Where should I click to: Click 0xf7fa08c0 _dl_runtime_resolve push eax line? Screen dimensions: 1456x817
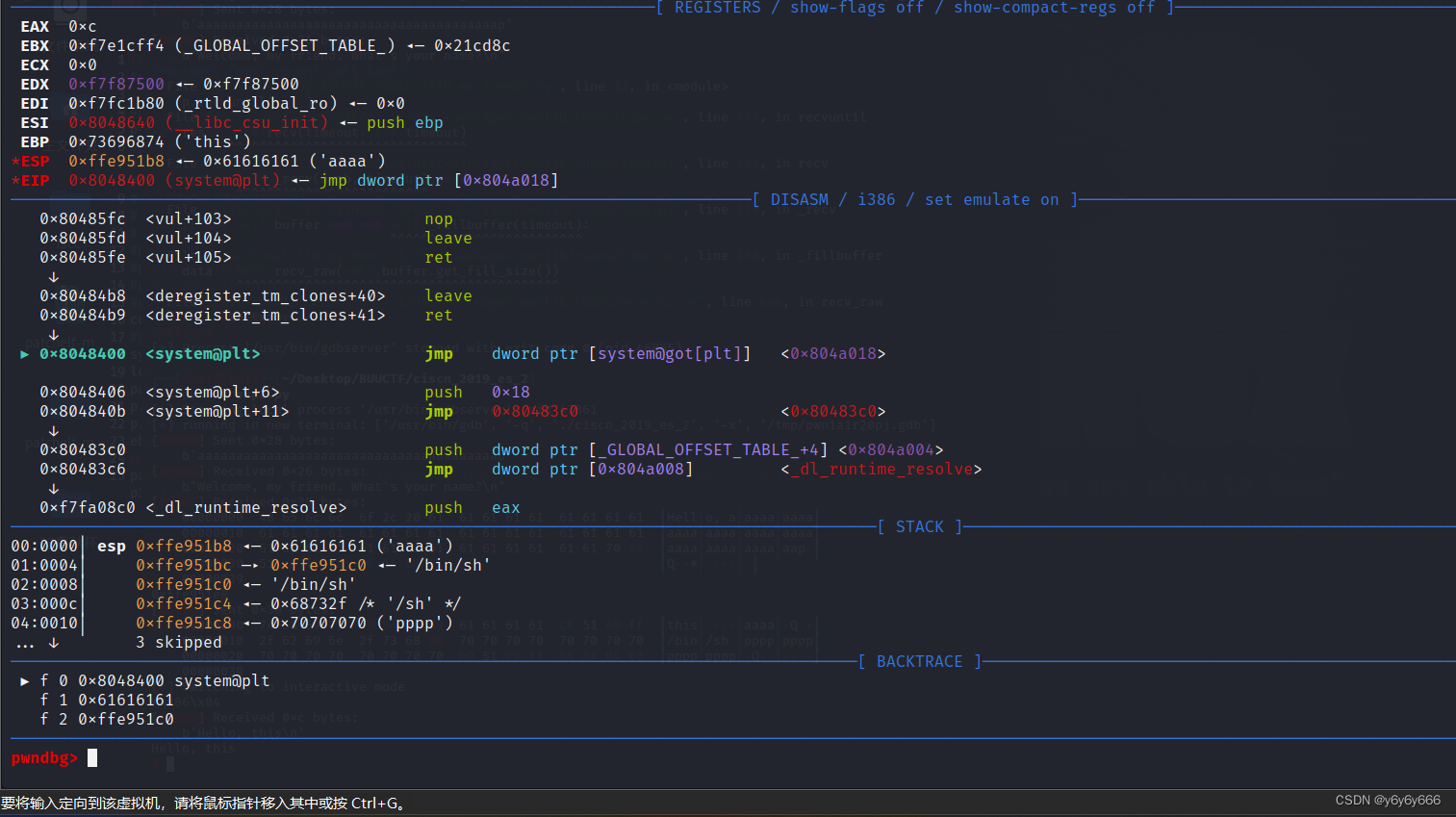[280, 508]
